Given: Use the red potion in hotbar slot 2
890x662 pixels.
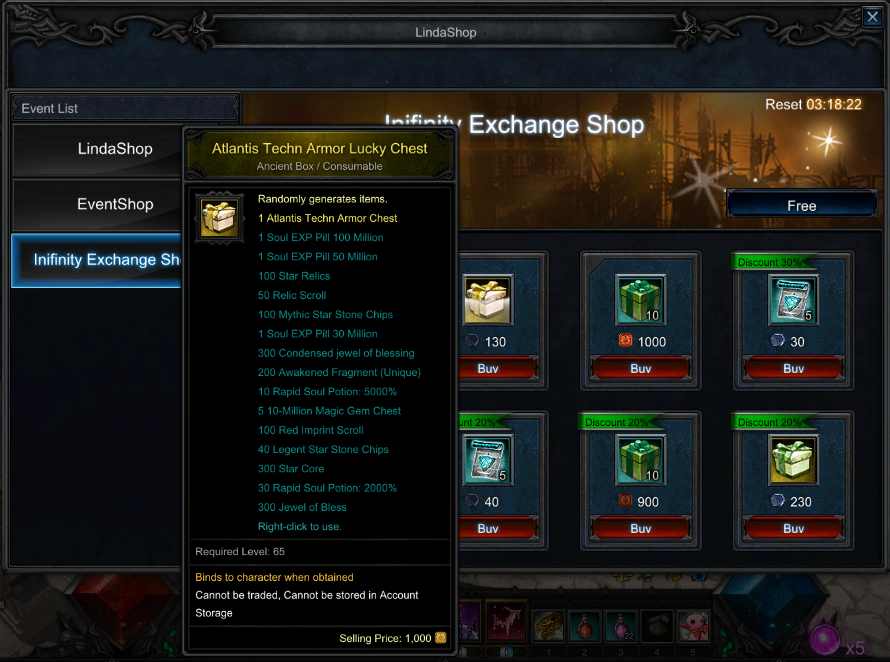Looking at the screenshot, I should click(x=585, y=627).
